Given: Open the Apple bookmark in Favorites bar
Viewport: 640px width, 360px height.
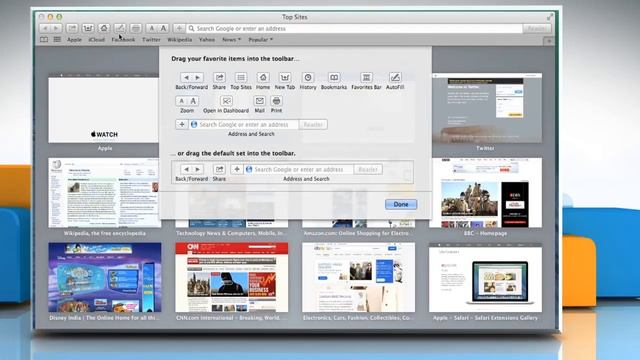Looking at the screenshot, I should click(x=74, y=40).
